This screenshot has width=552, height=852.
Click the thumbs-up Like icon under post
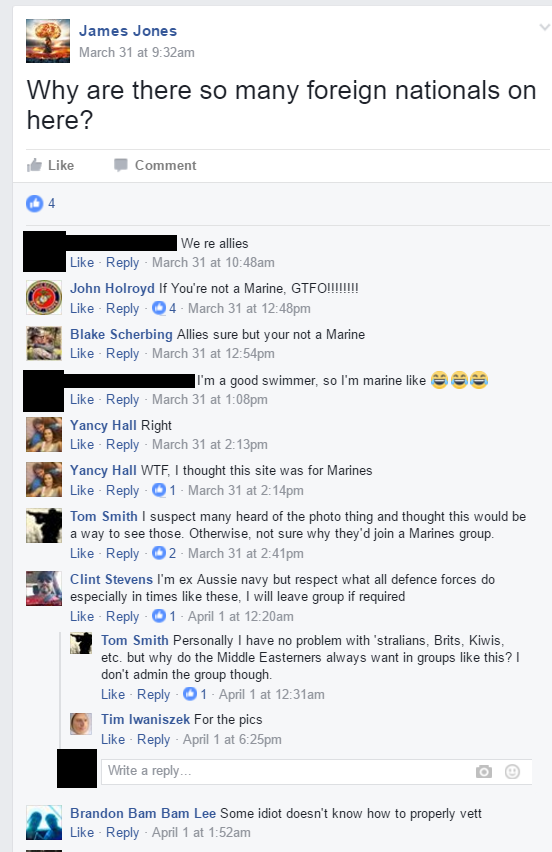point(34,165)
